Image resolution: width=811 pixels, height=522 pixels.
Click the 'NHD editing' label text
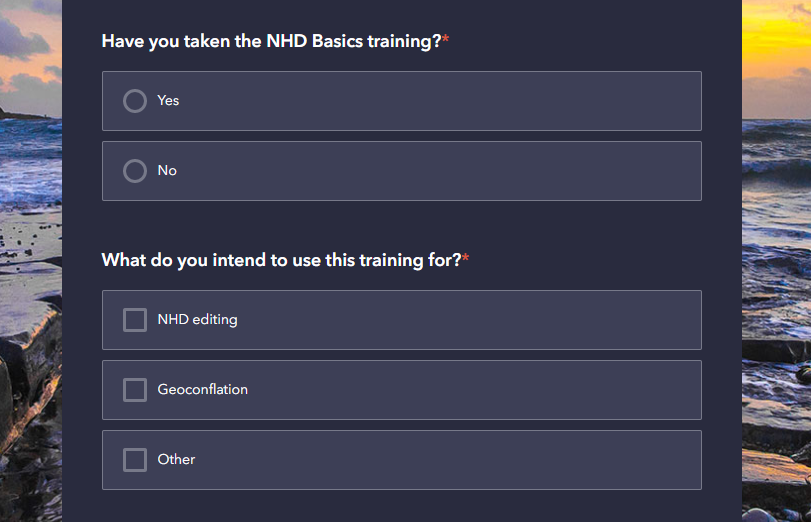pos(197,320)
